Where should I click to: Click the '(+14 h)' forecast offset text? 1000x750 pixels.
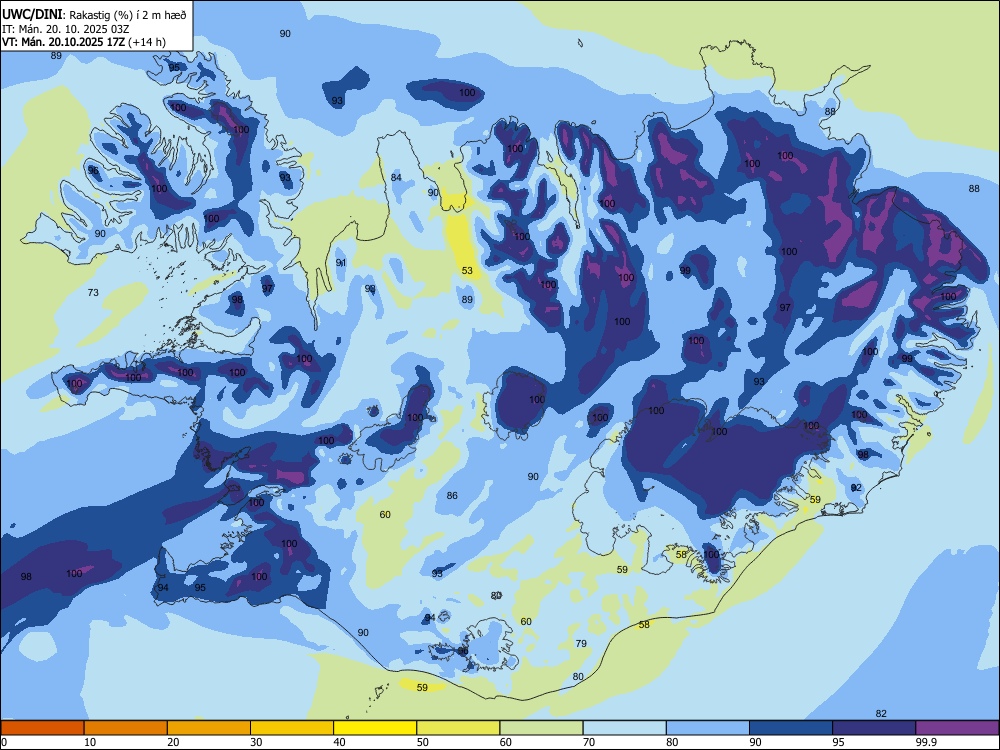tap(147, 42)
